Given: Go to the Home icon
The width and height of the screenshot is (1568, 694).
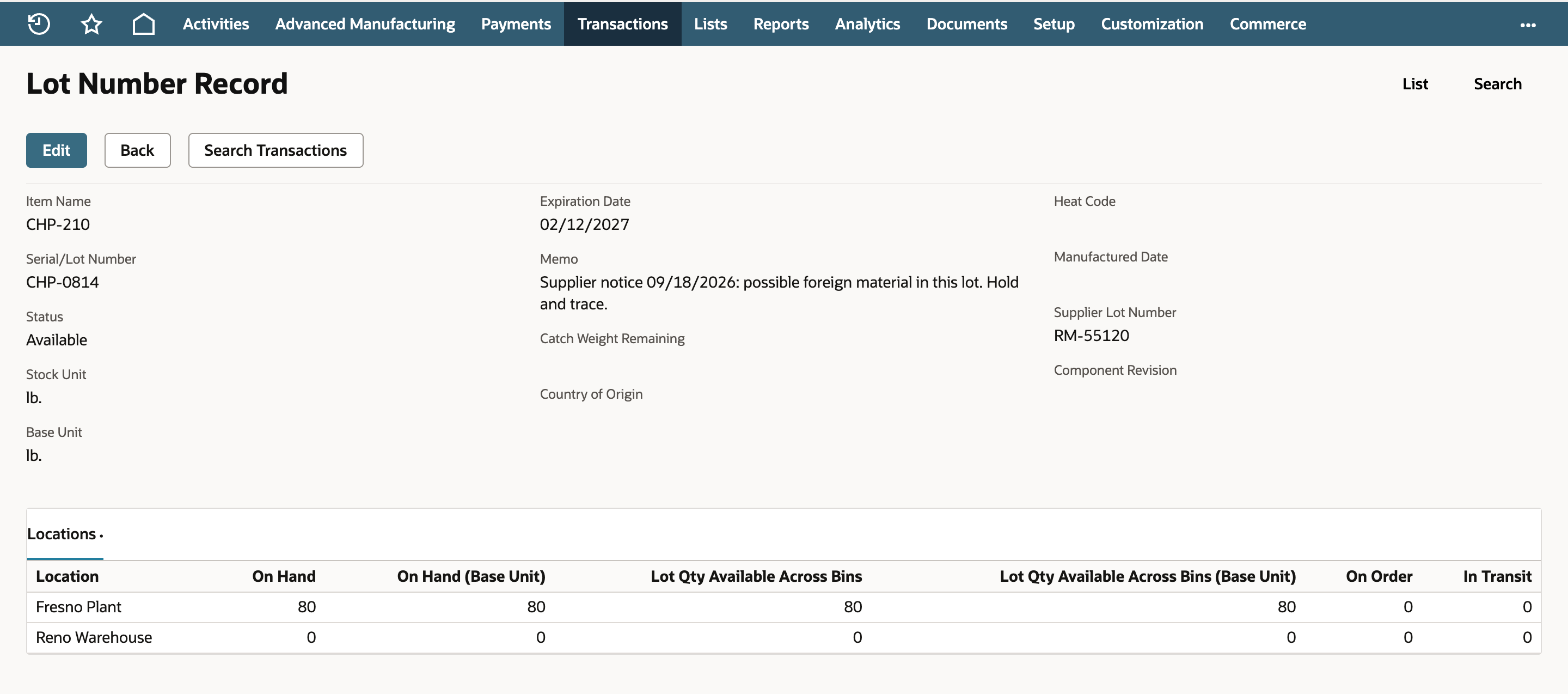Looking at the screenshot, I should 144,24.
